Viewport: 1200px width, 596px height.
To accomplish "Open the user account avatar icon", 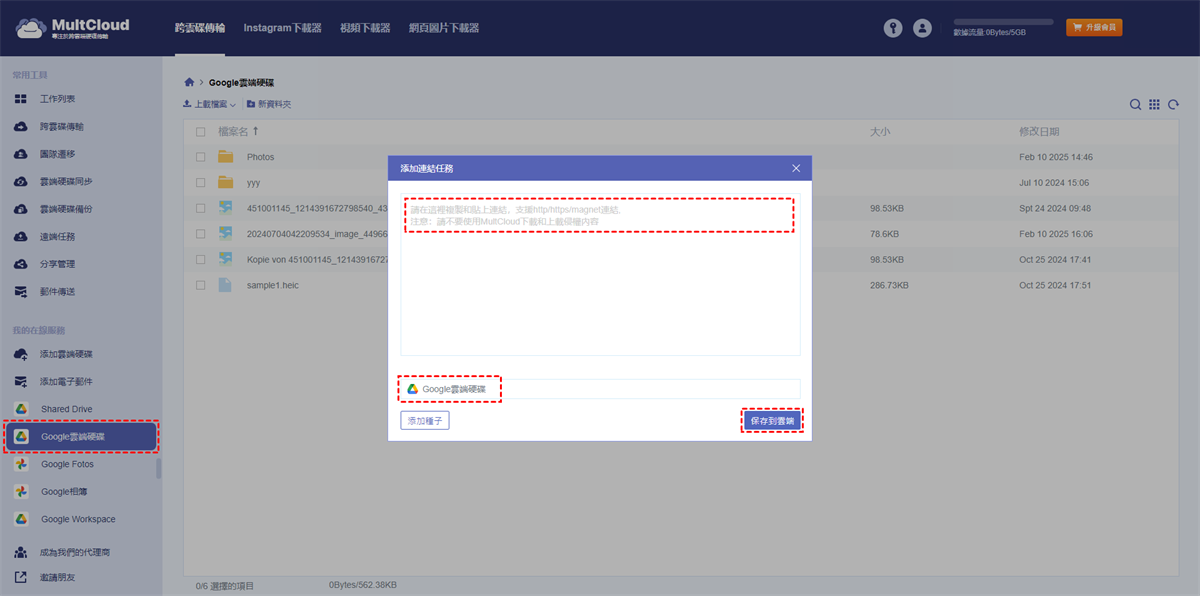I will coord(923,29).
